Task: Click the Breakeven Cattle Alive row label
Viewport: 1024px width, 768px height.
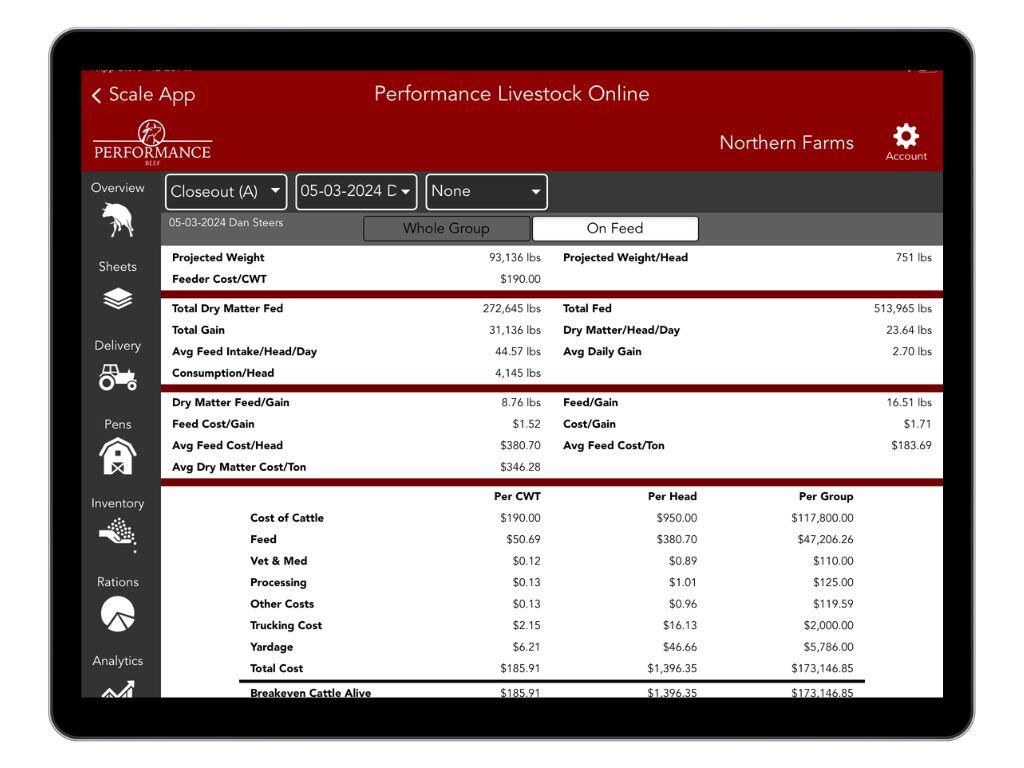Action: [310, 692]
